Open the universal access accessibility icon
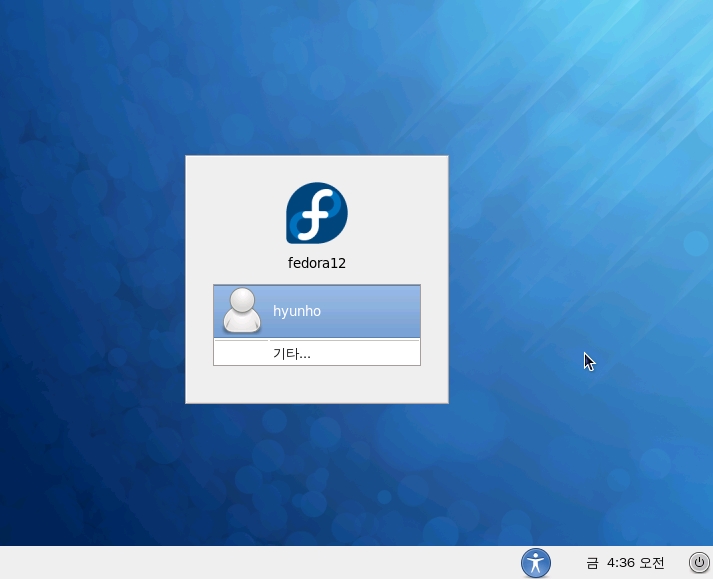 (x=536, y=563)
